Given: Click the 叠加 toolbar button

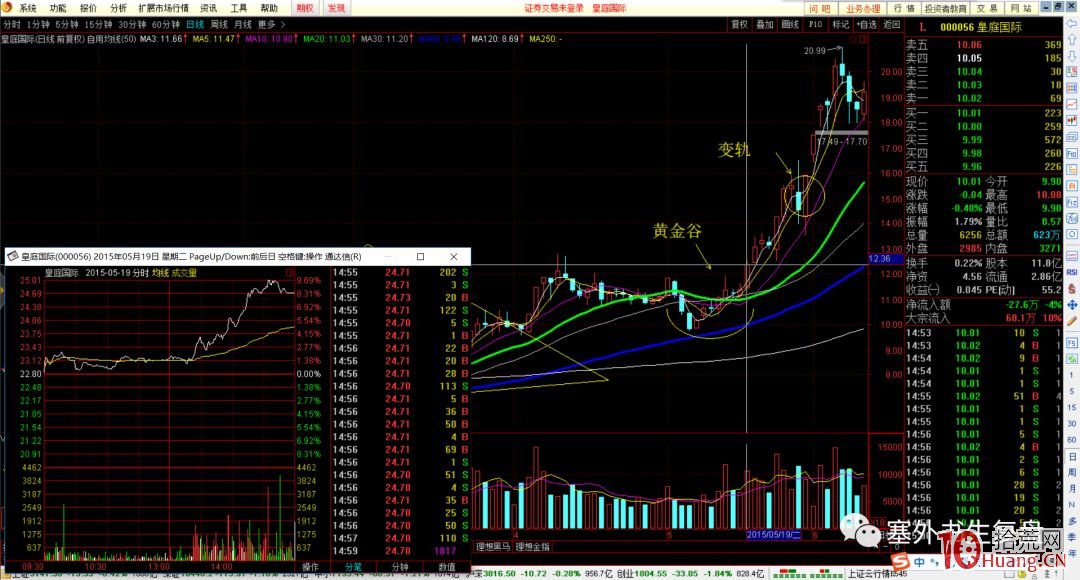Looking at the screenshot, I should [765, 24].
